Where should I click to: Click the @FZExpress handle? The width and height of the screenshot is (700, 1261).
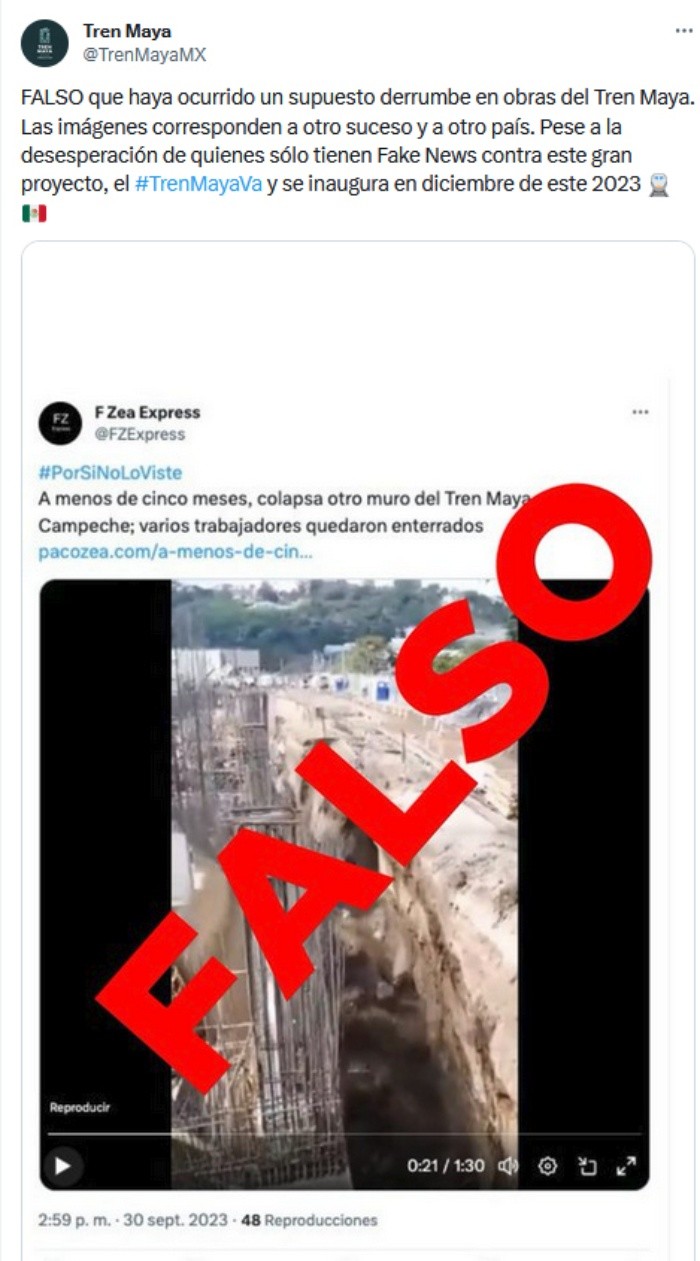[x=139, y=435]
